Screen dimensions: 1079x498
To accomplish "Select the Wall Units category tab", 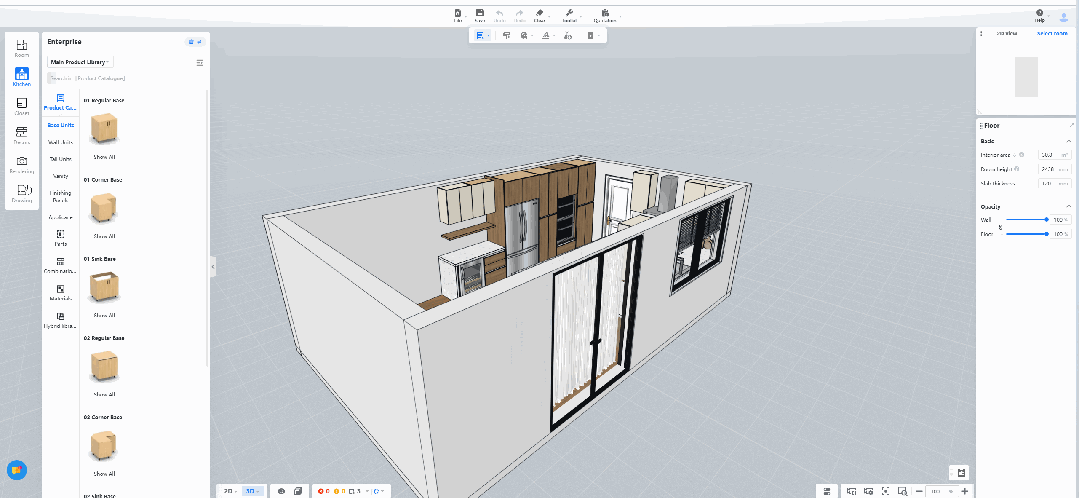I will coord(60,142).
